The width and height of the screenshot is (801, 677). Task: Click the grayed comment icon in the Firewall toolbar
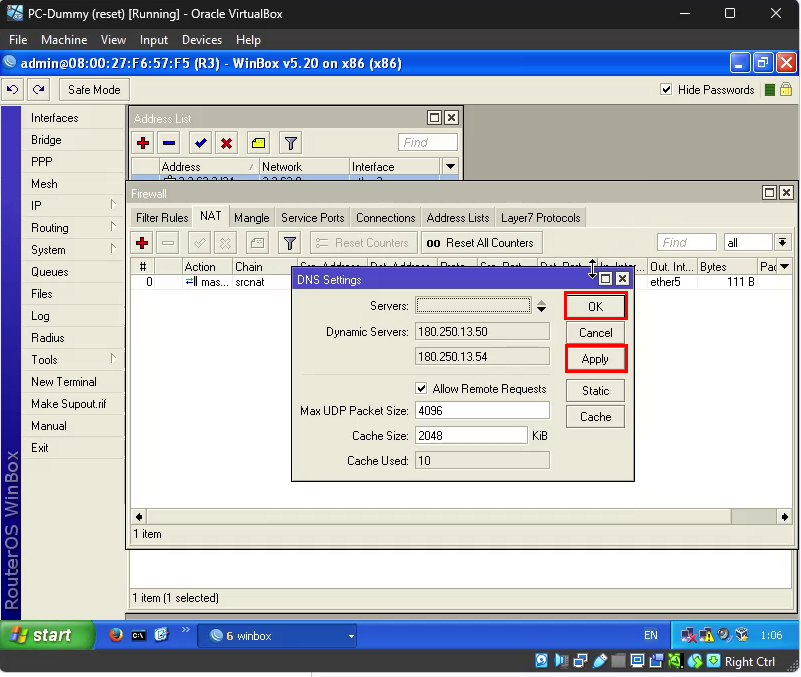(257, 243)
